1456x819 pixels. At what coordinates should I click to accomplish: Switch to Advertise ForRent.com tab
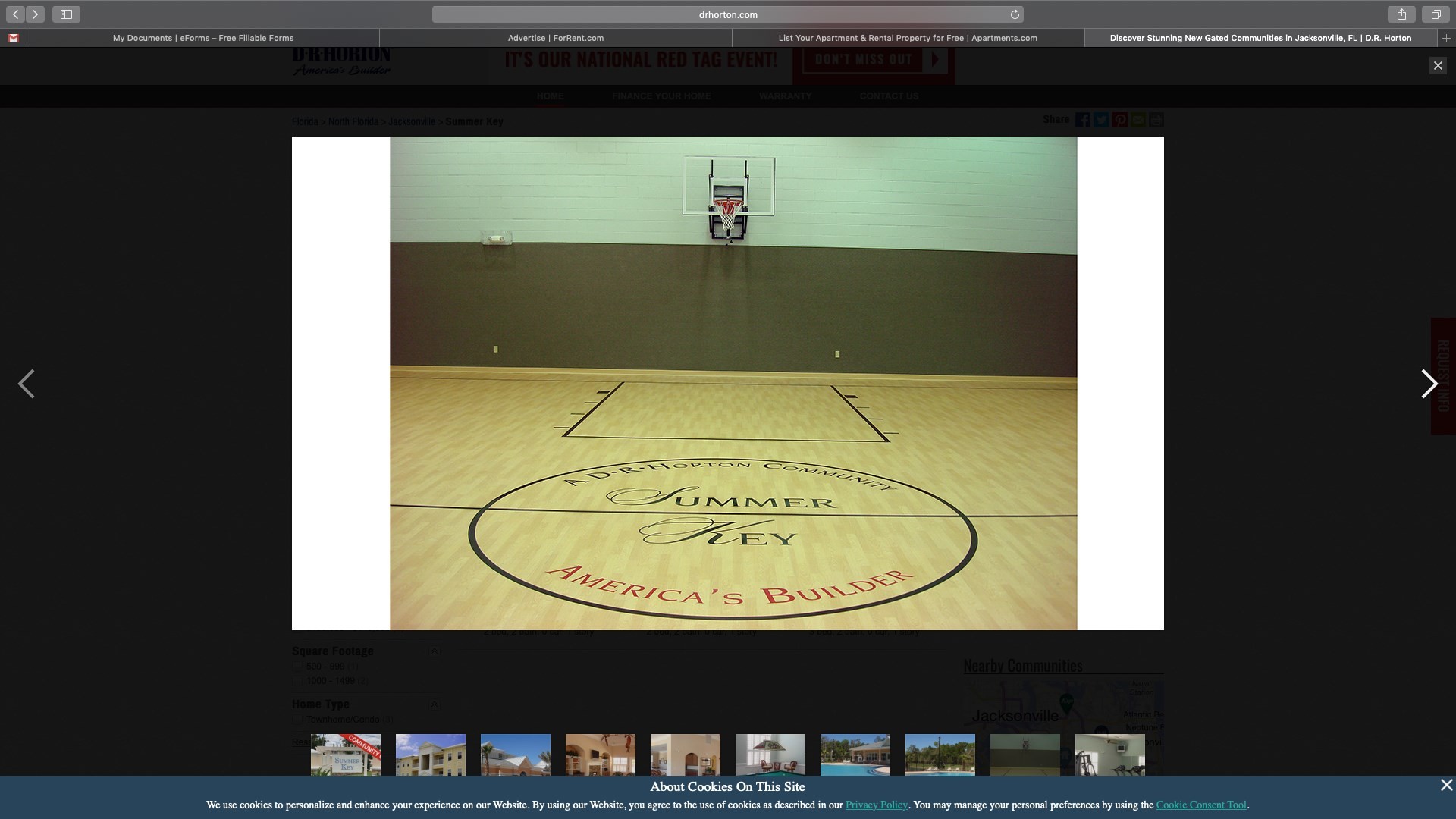[556, 38]
